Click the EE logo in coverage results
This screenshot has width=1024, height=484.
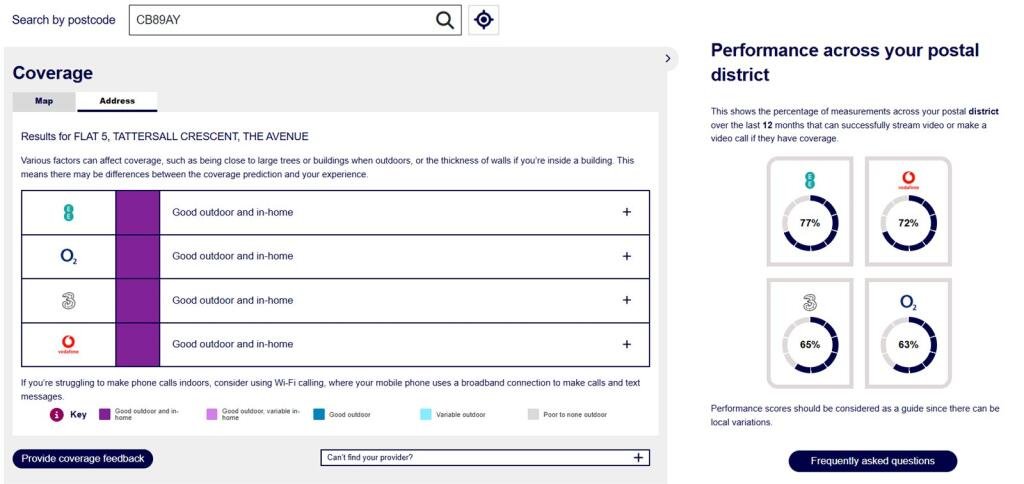(68, 212)
